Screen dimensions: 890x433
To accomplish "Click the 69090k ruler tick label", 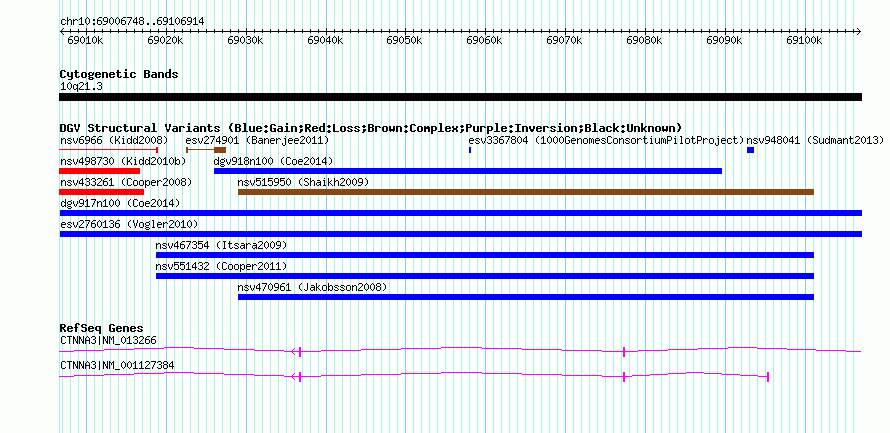I will [724, 41].
